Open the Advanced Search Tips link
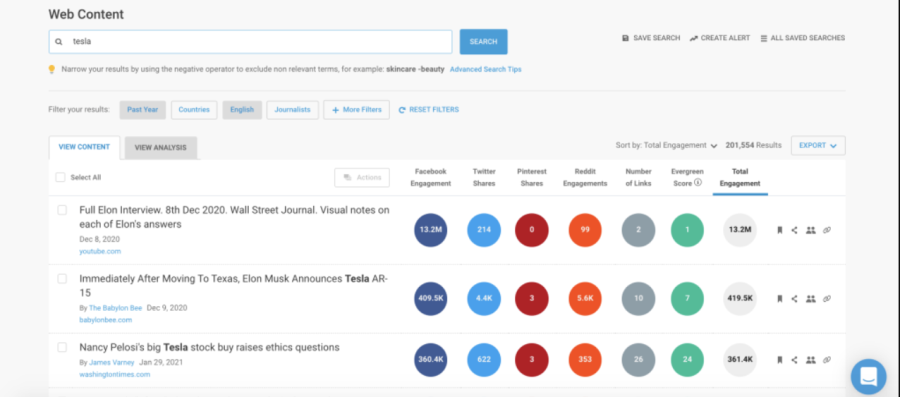 [x=486, y=69]
